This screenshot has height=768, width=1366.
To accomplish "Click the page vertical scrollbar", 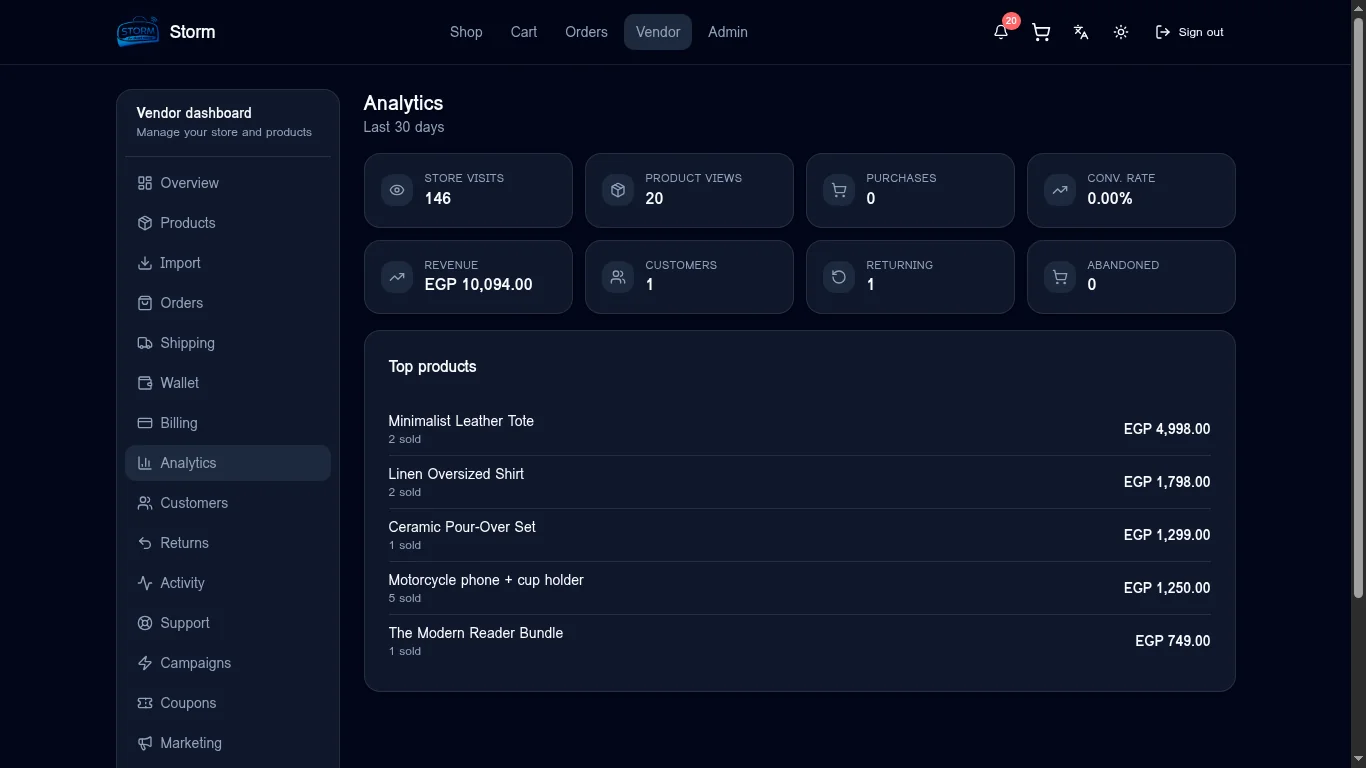I will point(1358,308).
